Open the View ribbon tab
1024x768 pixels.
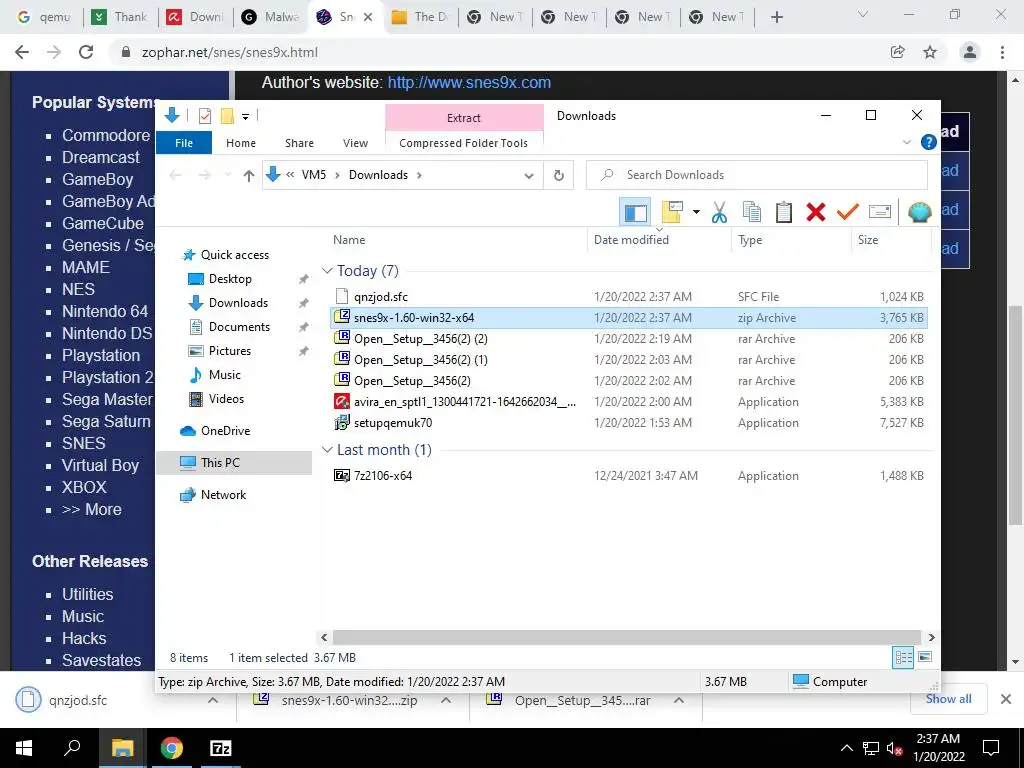355,143
